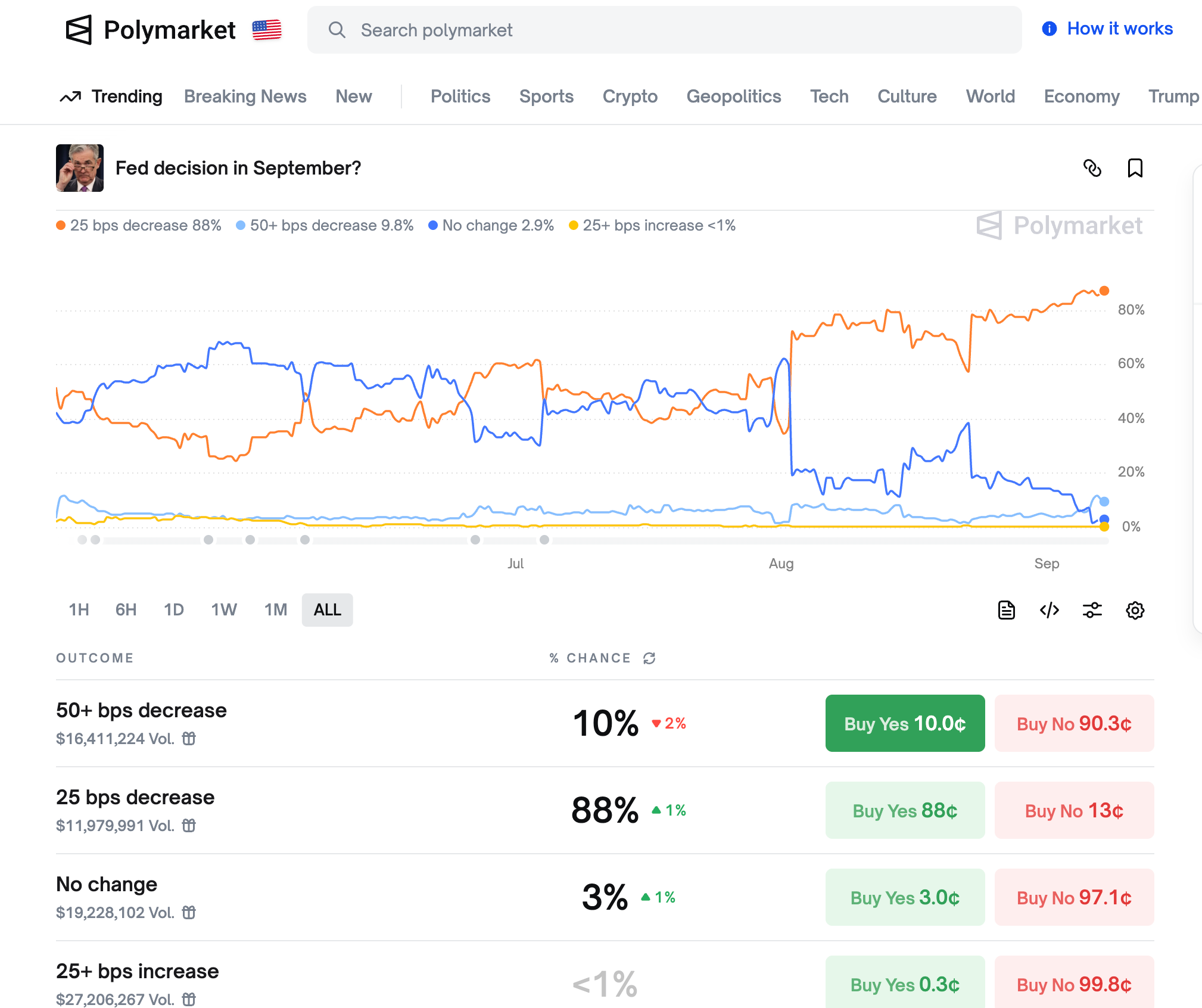This screenshot has height=1008, width=1202.
Task: Click the Fed decision in September? title
Action: click(x=238, y=168)
